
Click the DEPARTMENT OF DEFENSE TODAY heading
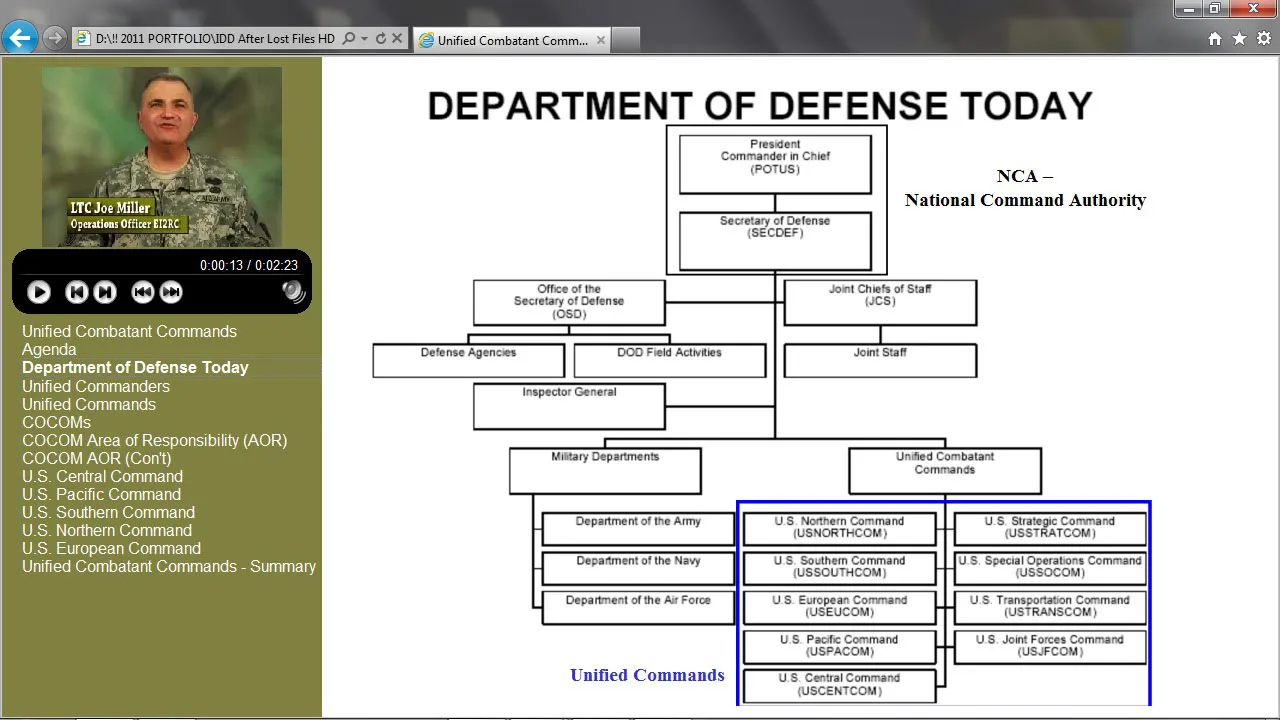point(760,106)
